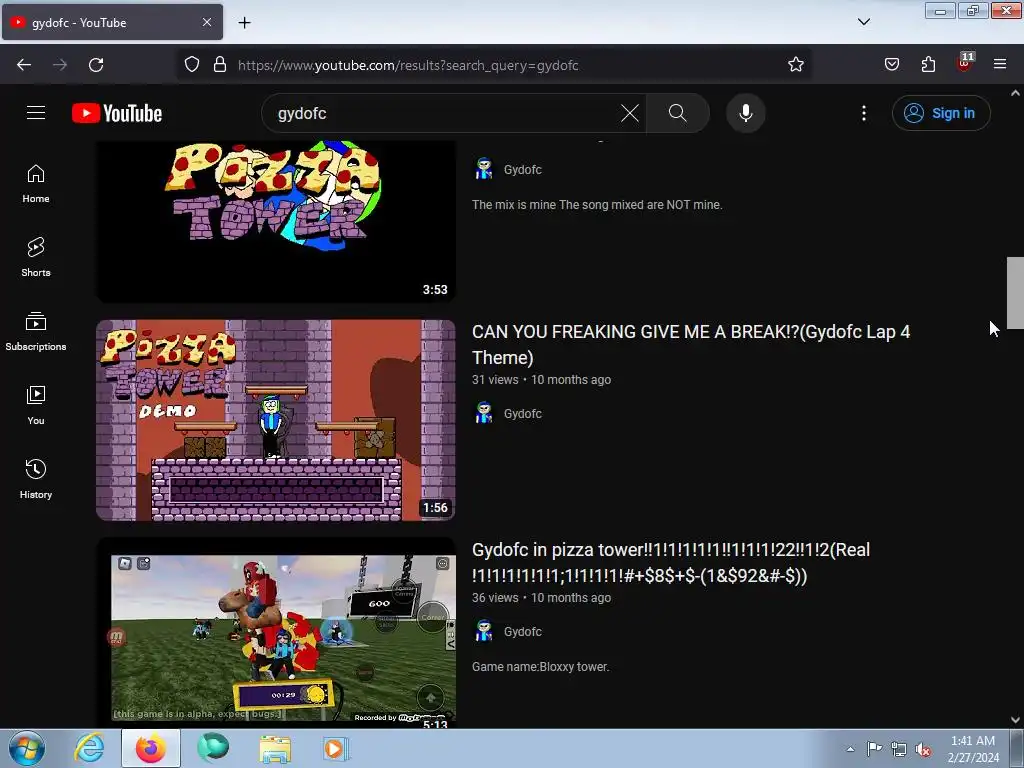This screenshot has width=1024, height=768.
Task: Click the scrollbar up arrow
Action: [x=1015, y=93]
